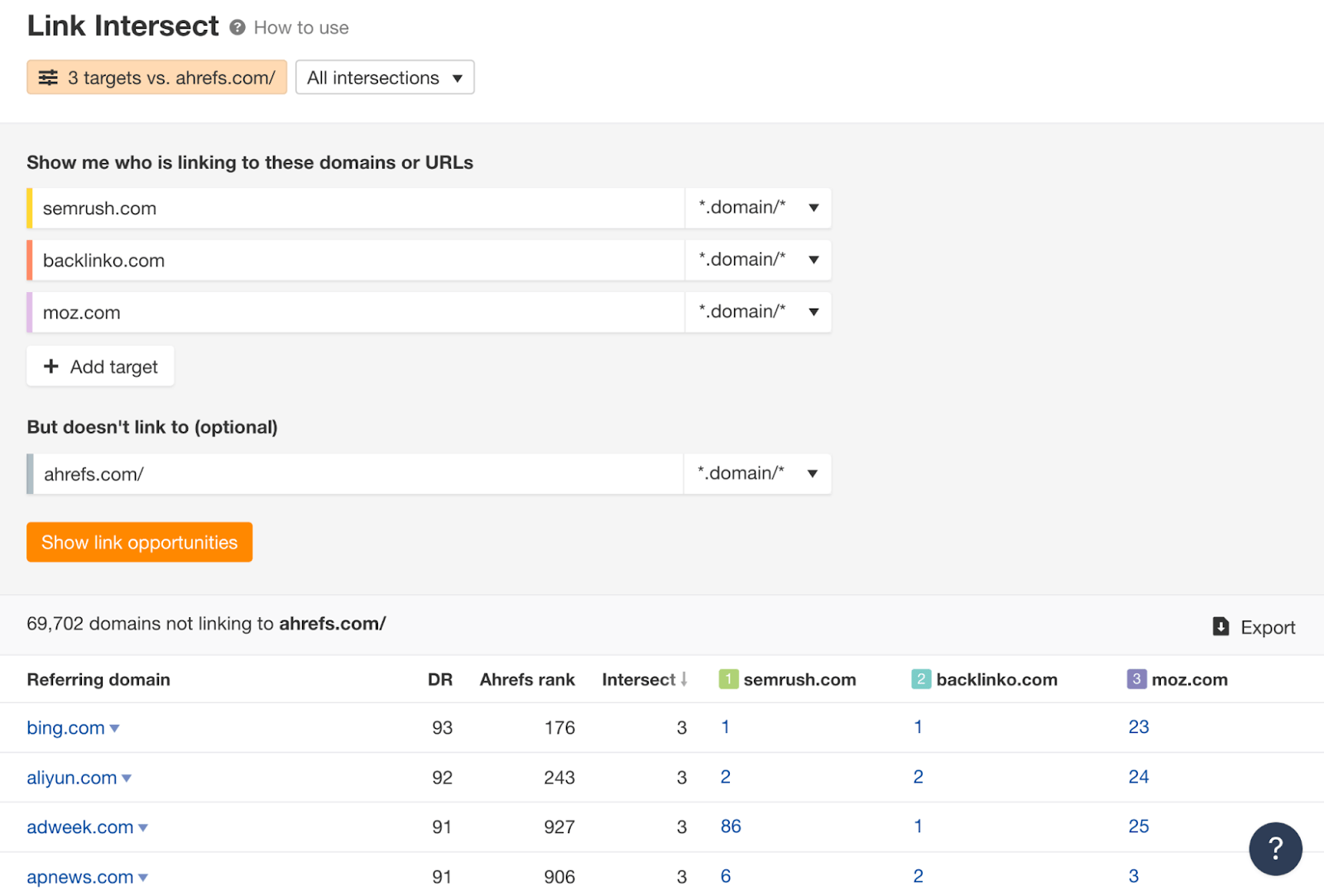The image size is (1324, 896).
Task: Click the green number 1 semrush badge
Action: coord(728,679)
